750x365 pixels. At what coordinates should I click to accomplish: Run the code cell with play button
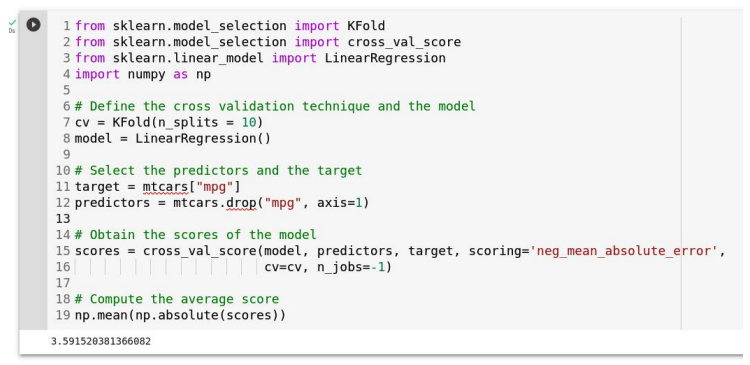click(x=33, y=24)
